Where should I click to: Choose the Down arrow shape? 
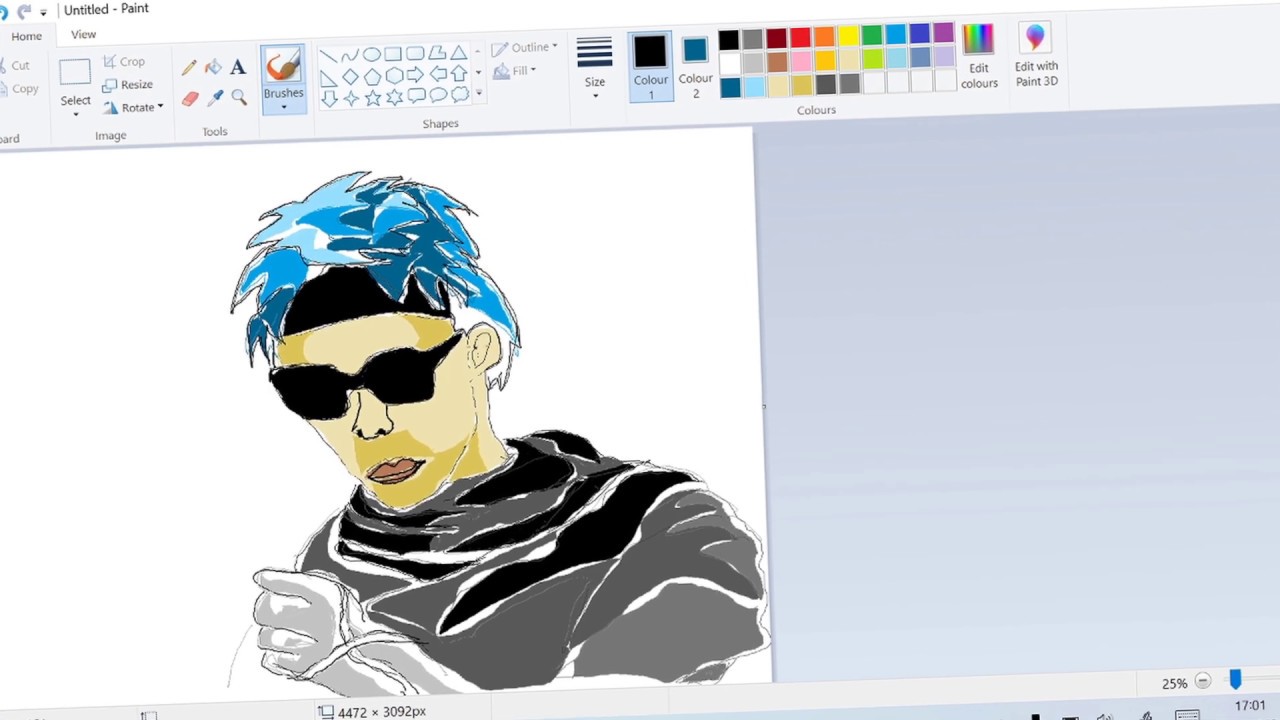[x=330, y=99]
